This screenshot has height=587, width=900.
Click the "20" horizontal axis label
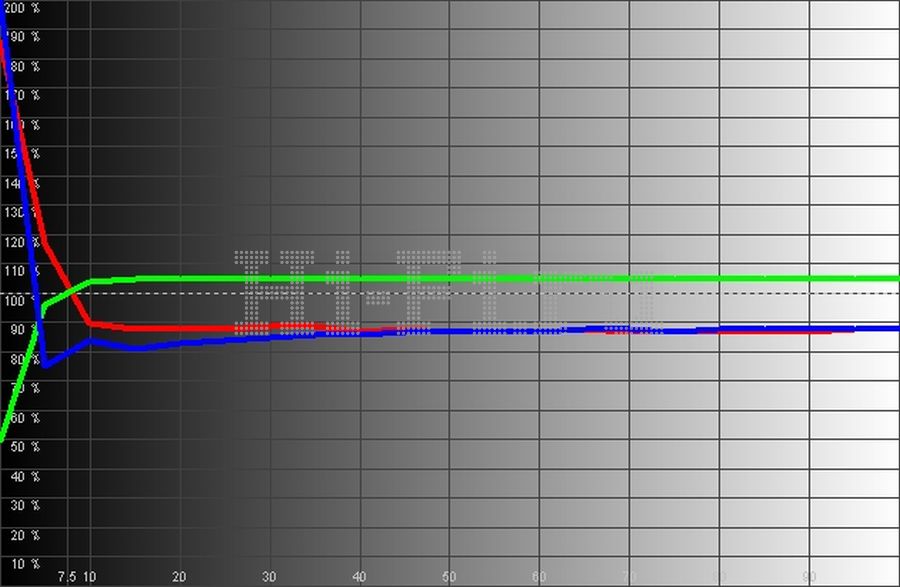180,577
